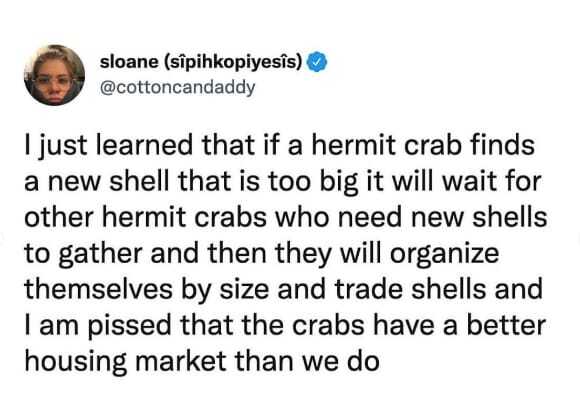Viewport: 580px width, 420px height.
Task: Visit the @cottoncandaddy handle
Action: pos(178,87)
